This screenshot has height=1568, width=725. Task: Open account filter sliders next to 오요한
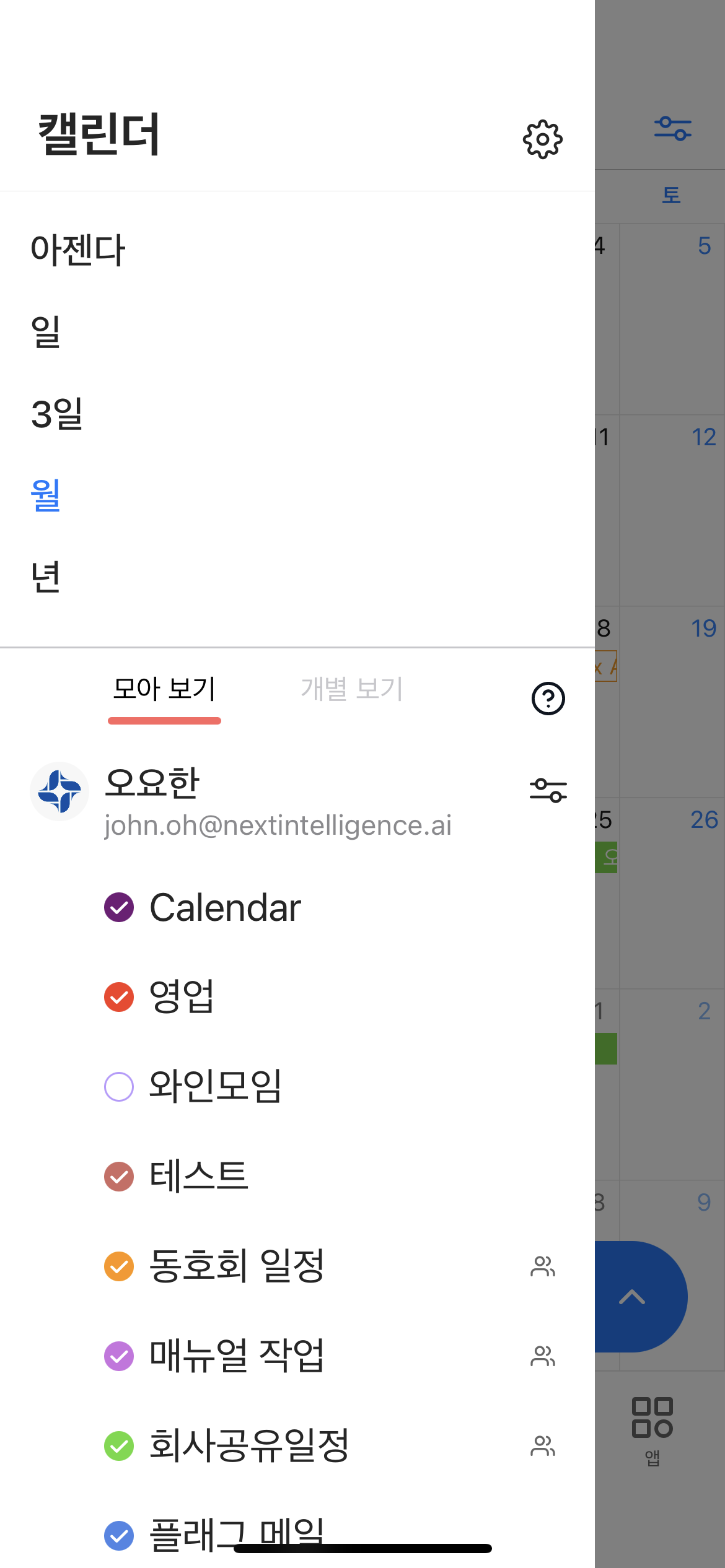tap(548, 791)
